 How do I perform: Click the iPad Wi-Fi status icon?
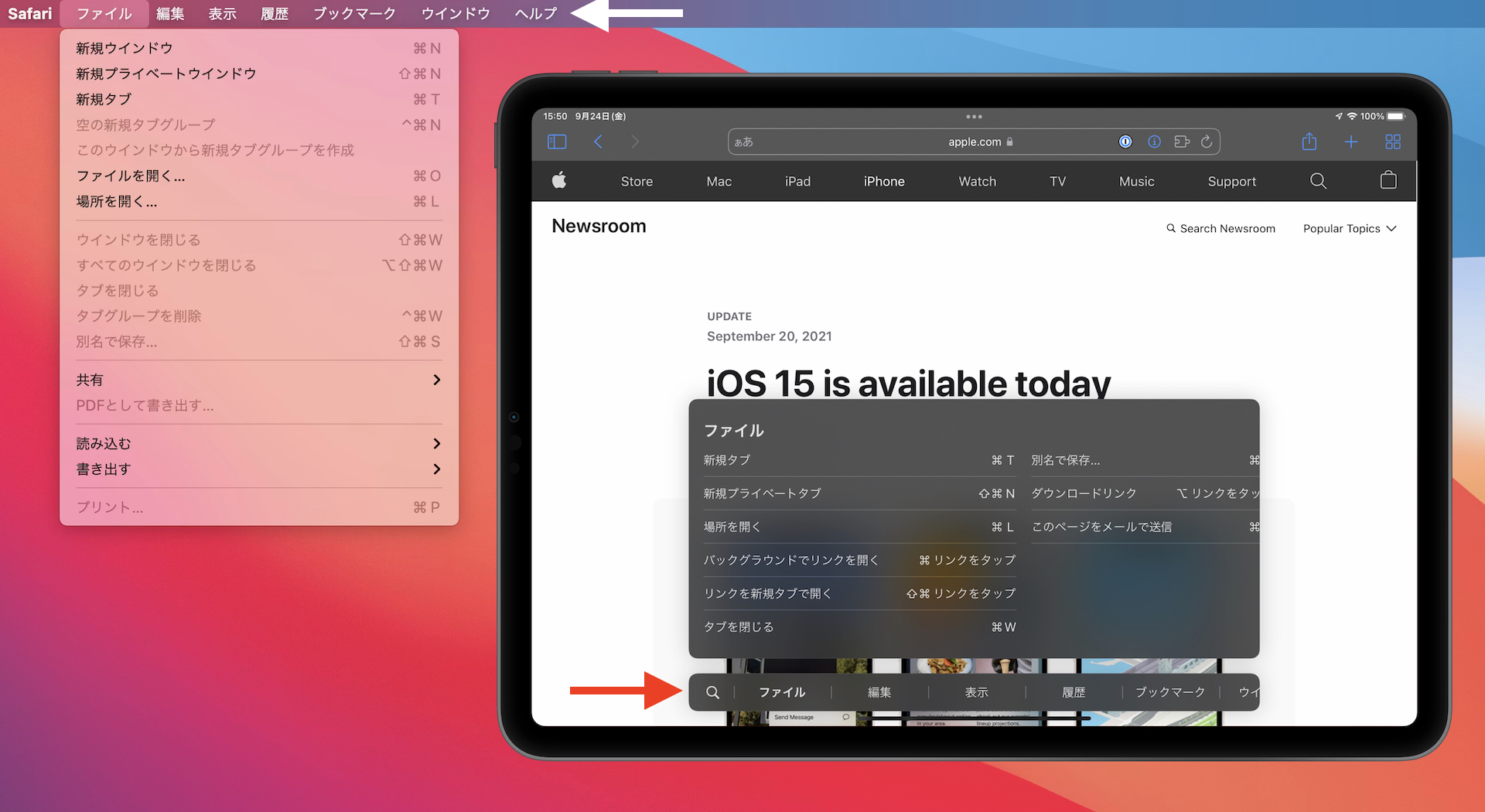(x=1352, y=116)
